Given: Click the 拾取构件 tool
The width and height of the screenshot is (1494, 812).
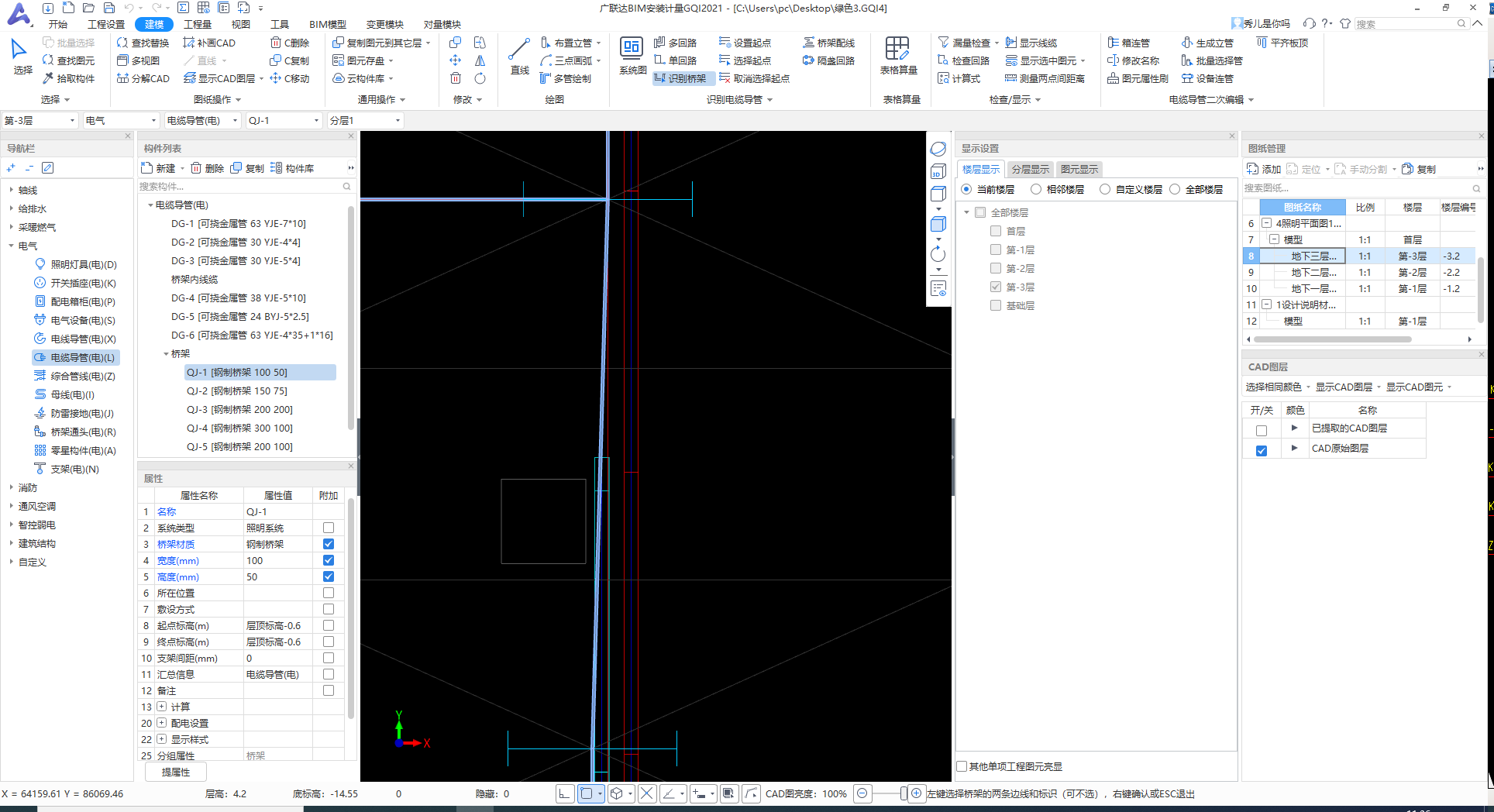Looking at the screenshot, I should 68,78.
